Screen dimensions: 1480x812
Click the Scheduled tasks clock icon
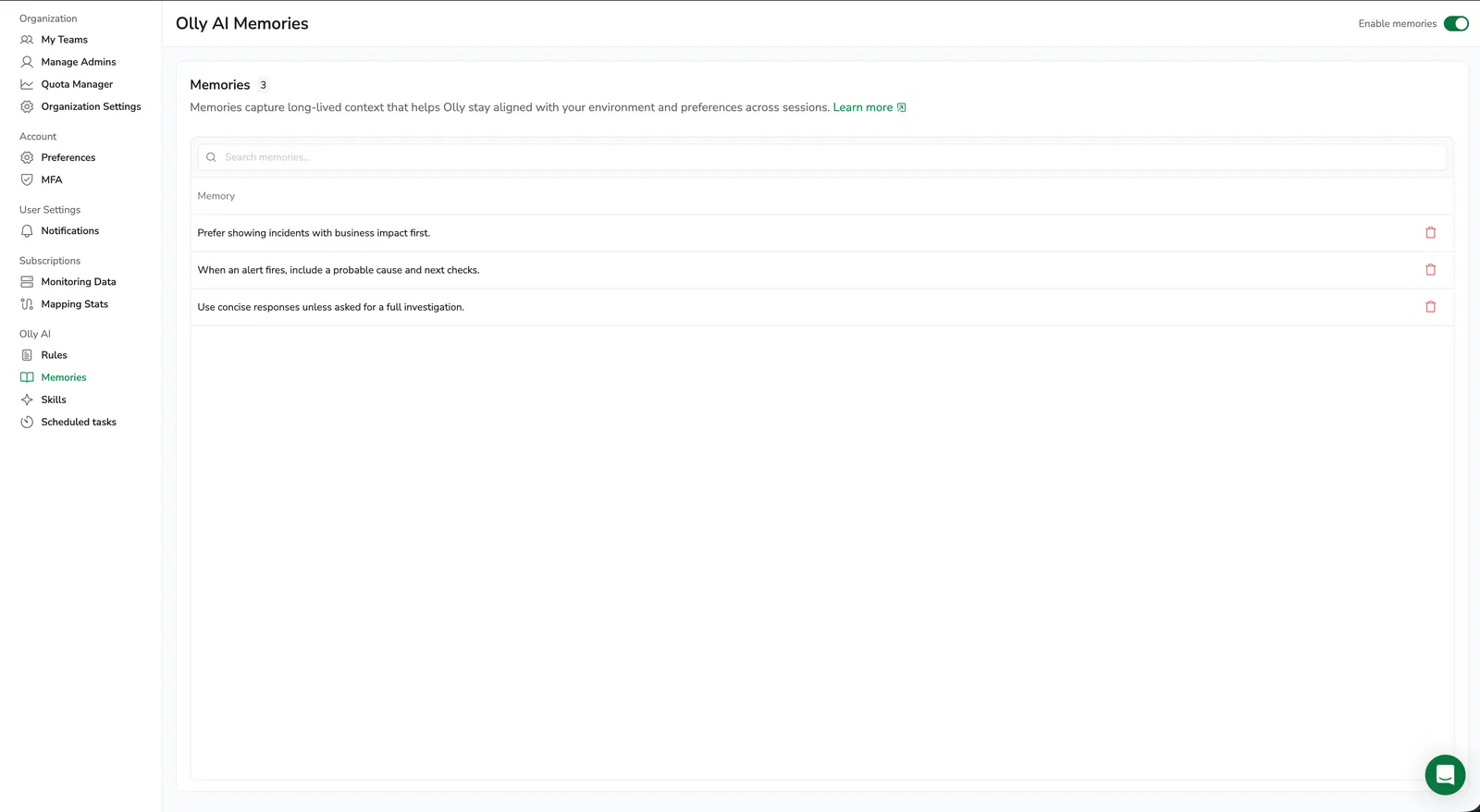[27, 422]
